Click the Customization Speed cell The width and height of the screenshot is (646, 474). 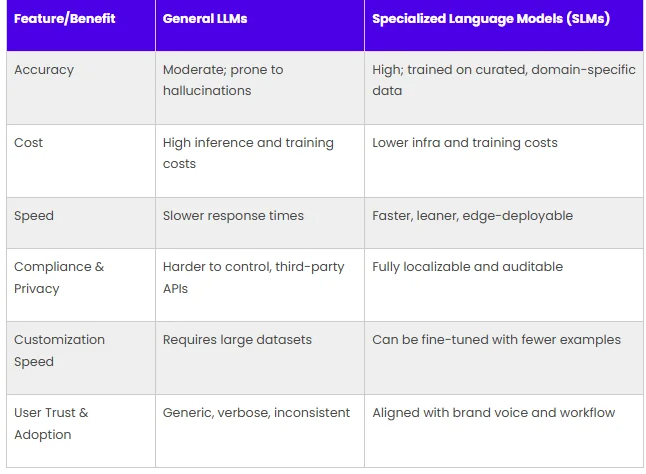59,350
